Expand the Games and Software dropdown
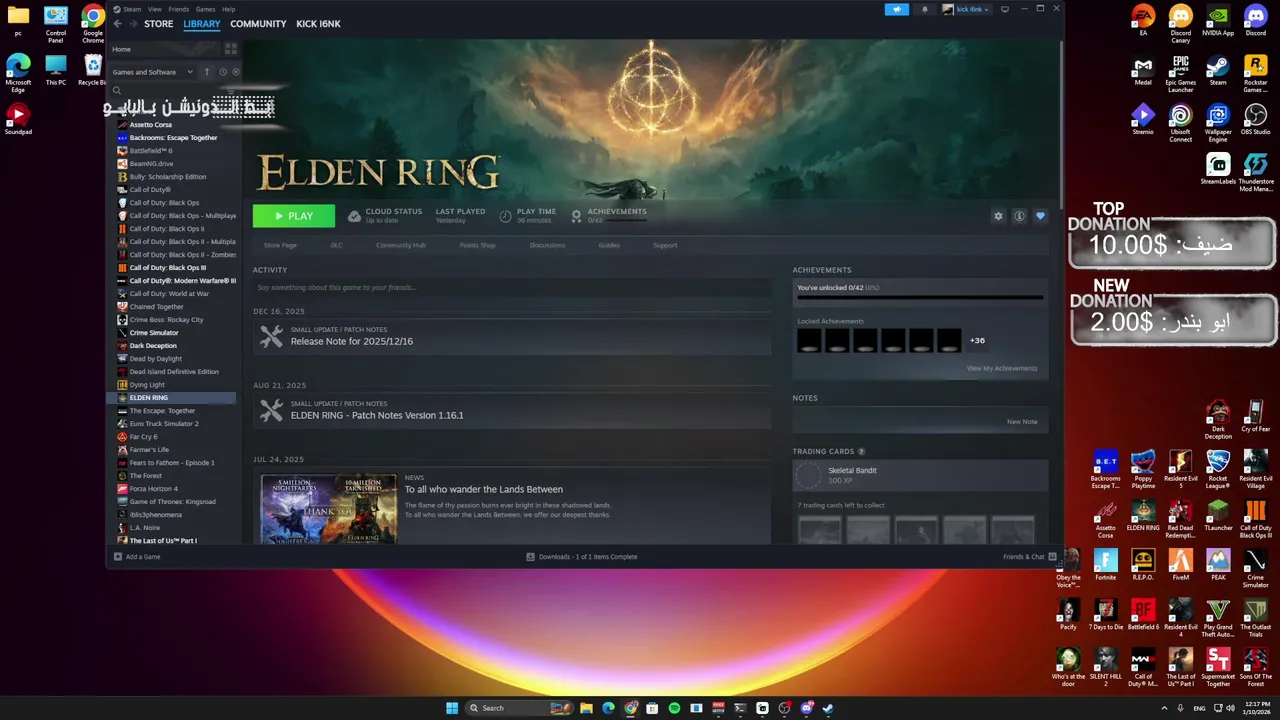Viewport: 1280px width, 720px height. (153, 72)
